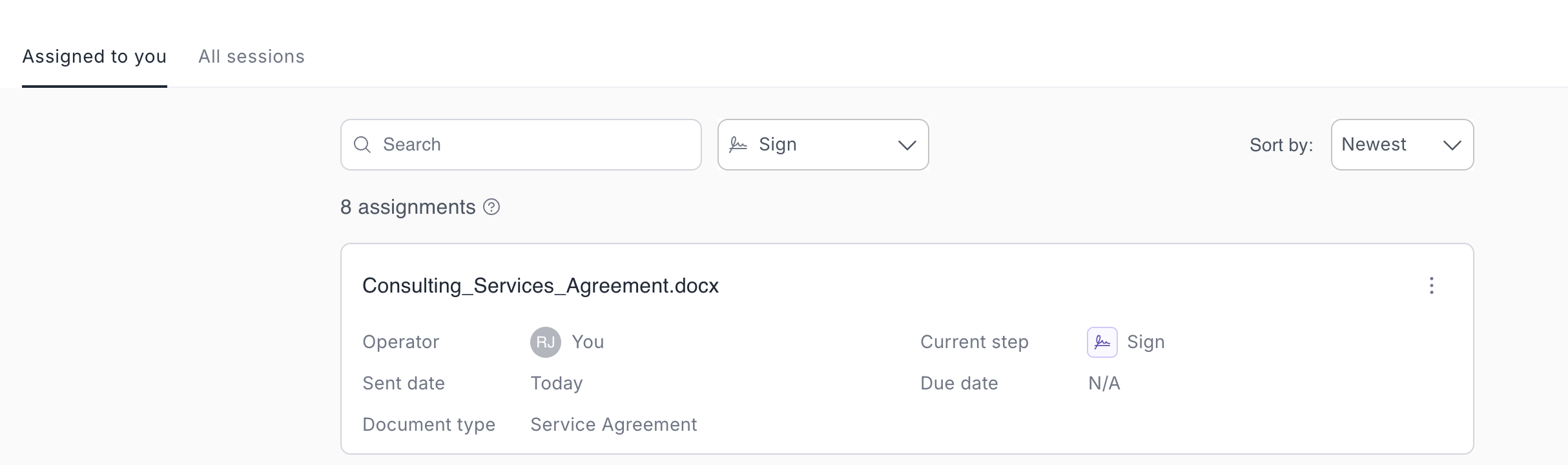Click the N/A due date value
The image size is (1568, 465).
click(x=1104, y=384)
